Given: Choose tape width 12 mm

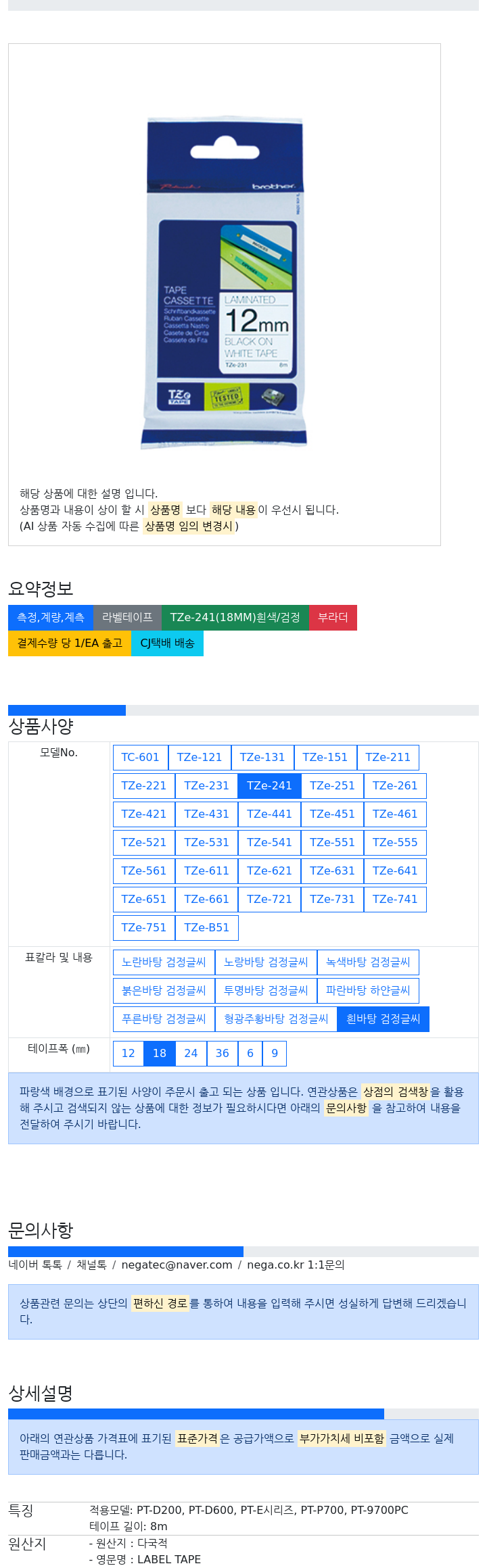Looking at the screenshot, I should click(129, 1054).
